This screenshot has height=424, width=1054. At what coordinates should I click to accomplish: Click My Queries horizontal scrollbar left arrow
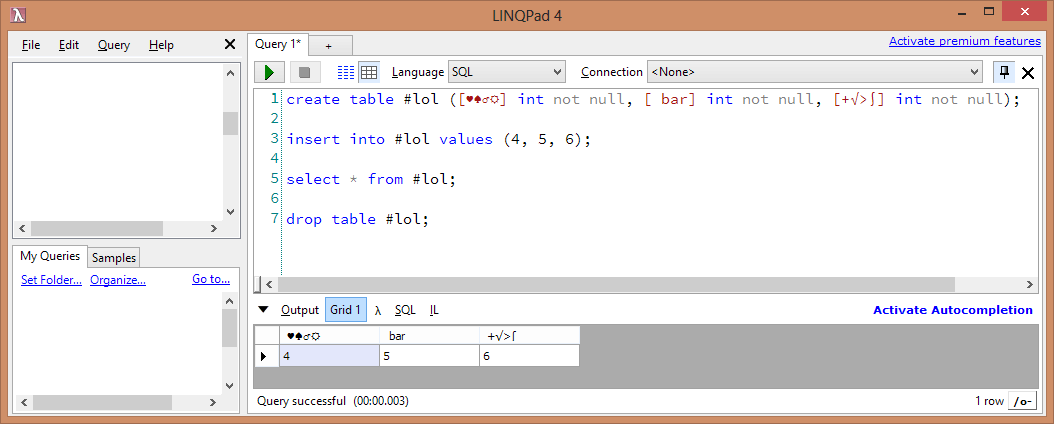coord(24,402)
